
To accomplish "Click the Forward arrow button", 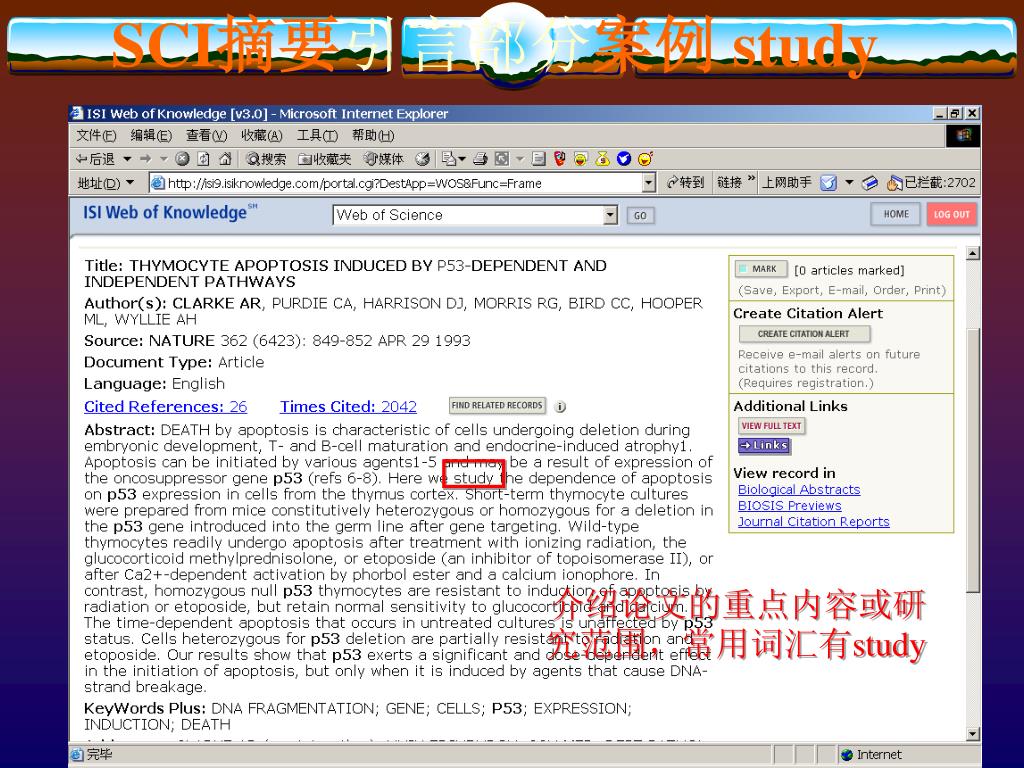I will (146, 159).
